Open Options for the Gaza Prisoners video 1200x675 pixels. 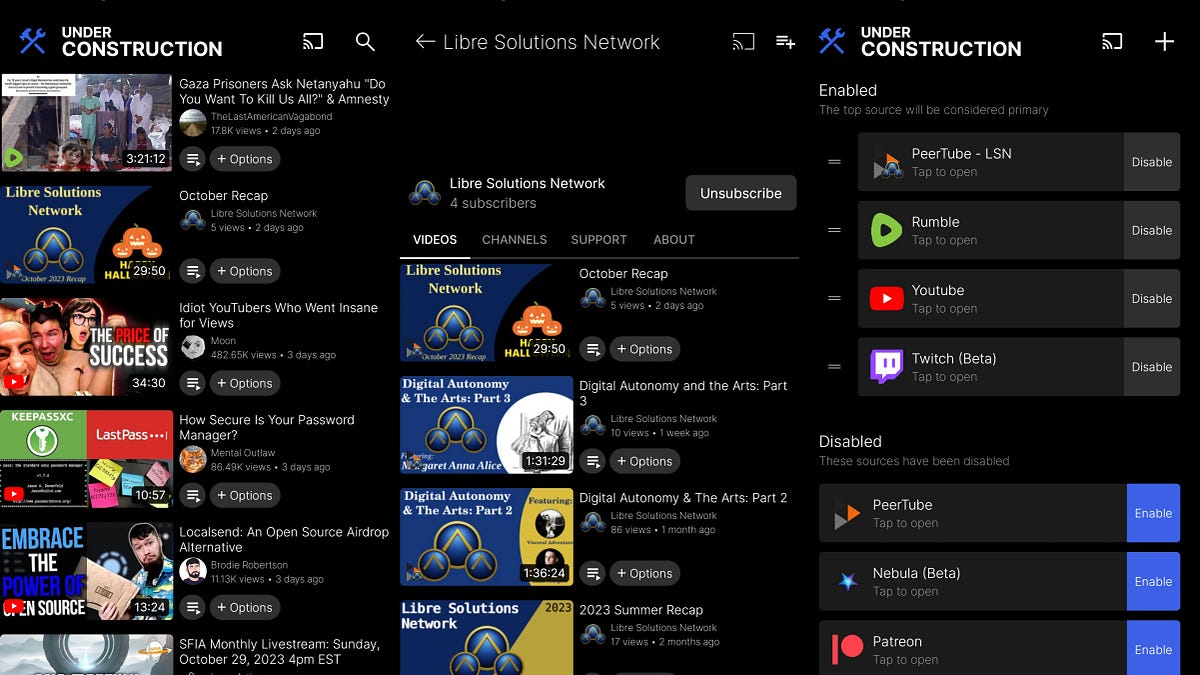pos(245,158)
